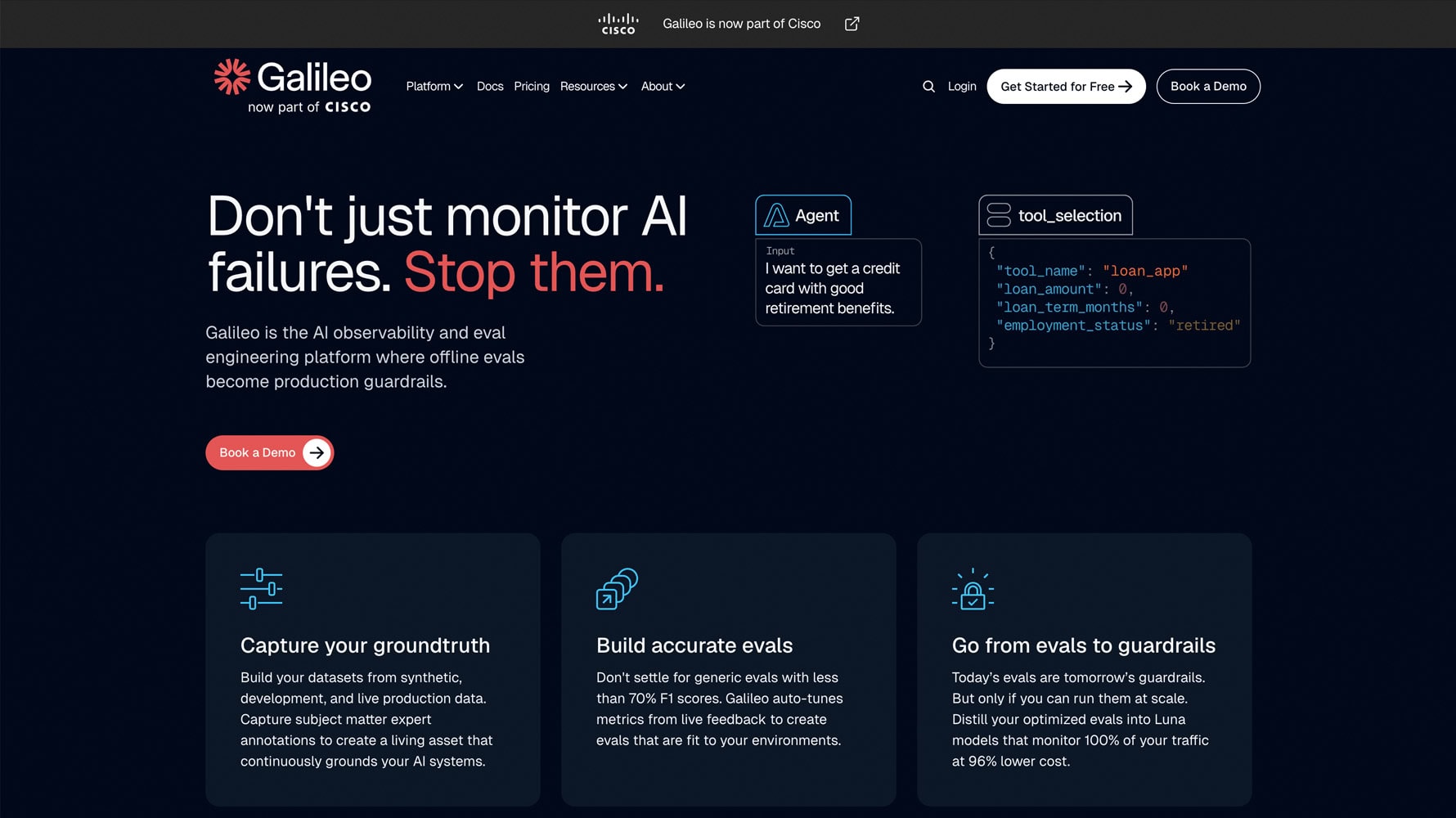Click the red 'Stop them.' headline text
This screenshot has height=818, width=1456.
534,272
